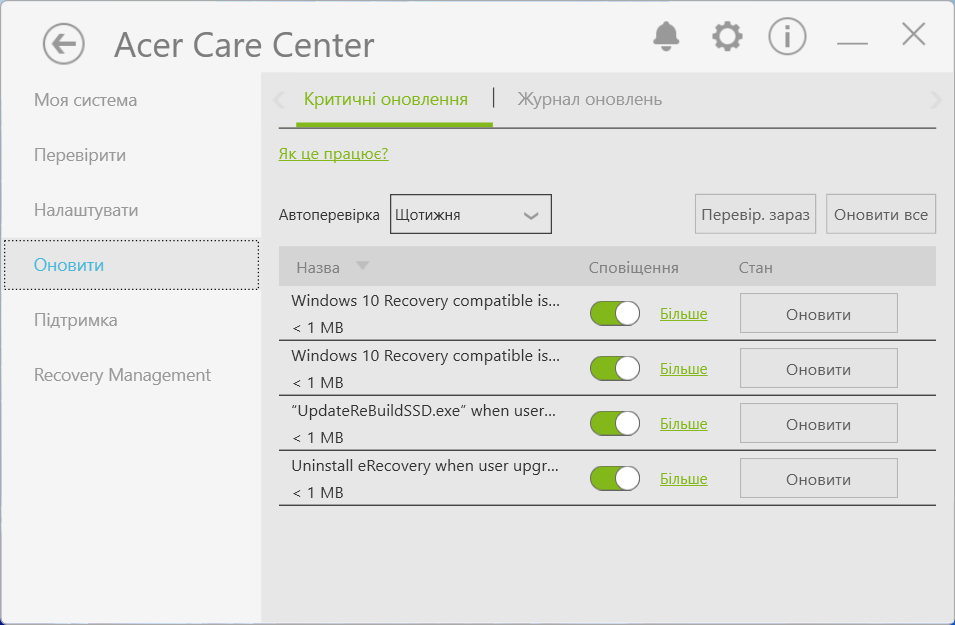
Task: Open the Як це працює? link
Action: (x=333, y=154)
